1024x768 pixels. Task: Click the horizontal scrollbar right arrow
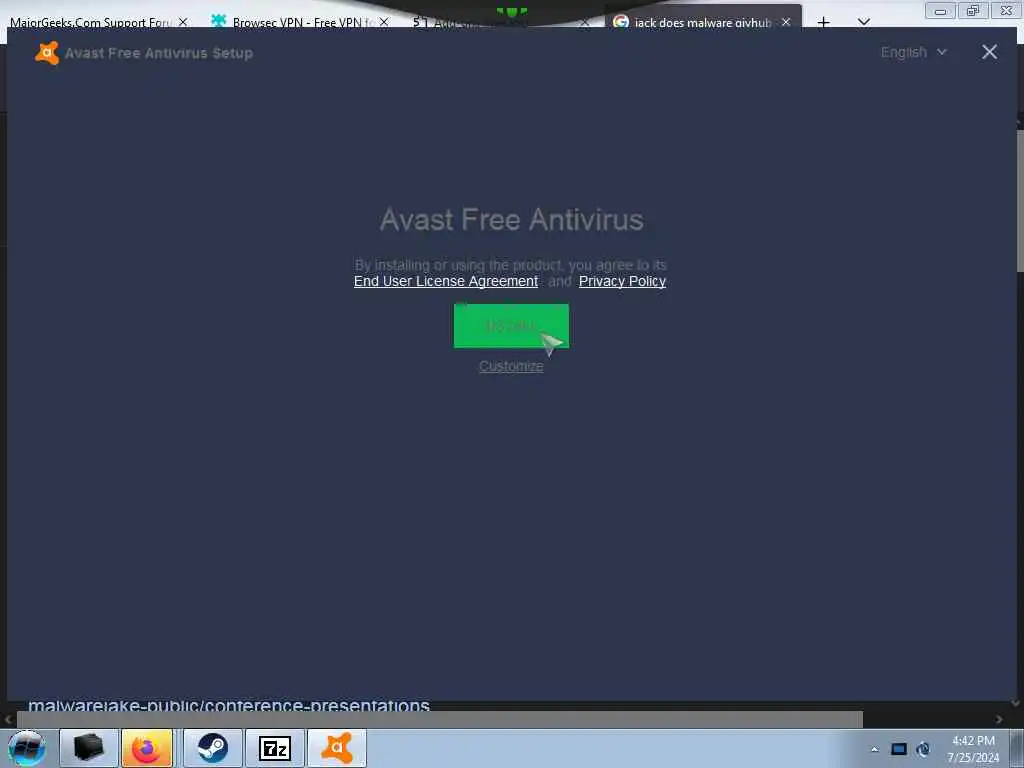point(999,720)
